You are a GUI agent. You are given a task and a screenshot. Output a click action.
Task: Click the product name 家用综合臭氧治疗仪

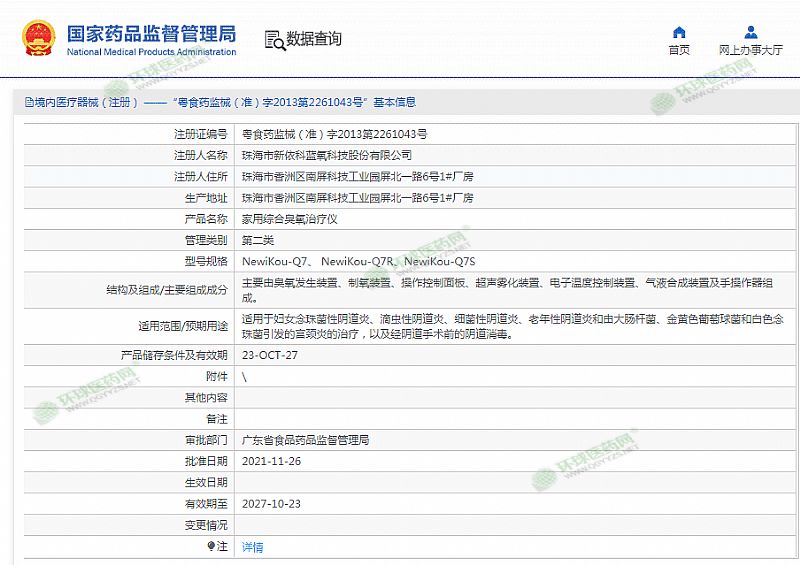tap(291, 218)
